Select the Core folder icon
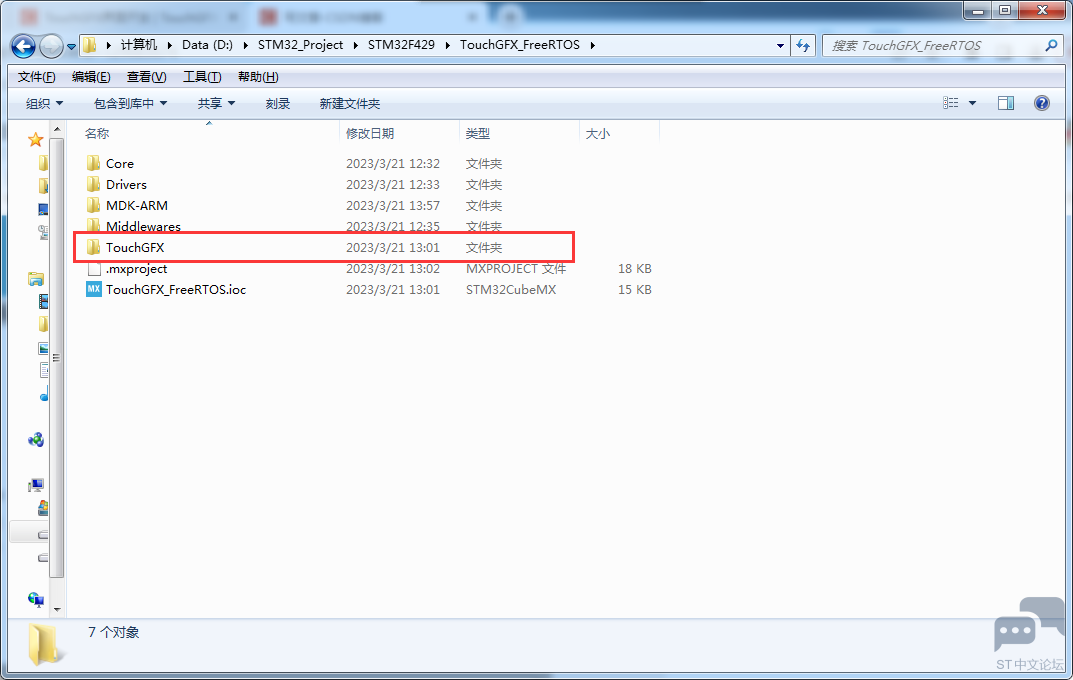The height and width of the screenshot is (680, 1073). click(x=94, y=163)
